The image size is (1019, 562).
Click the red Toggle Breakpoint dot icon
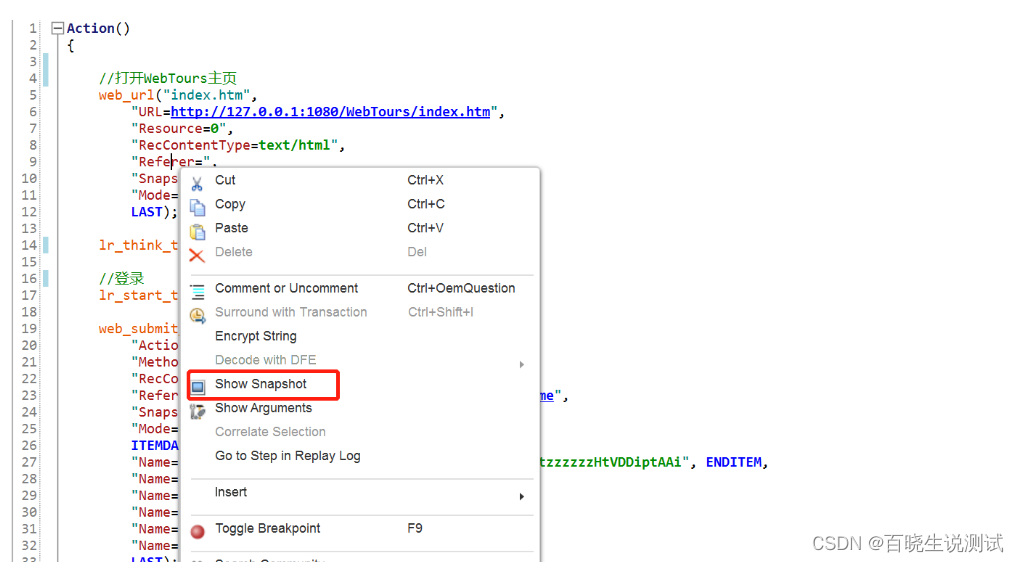(x=198, y=531)
